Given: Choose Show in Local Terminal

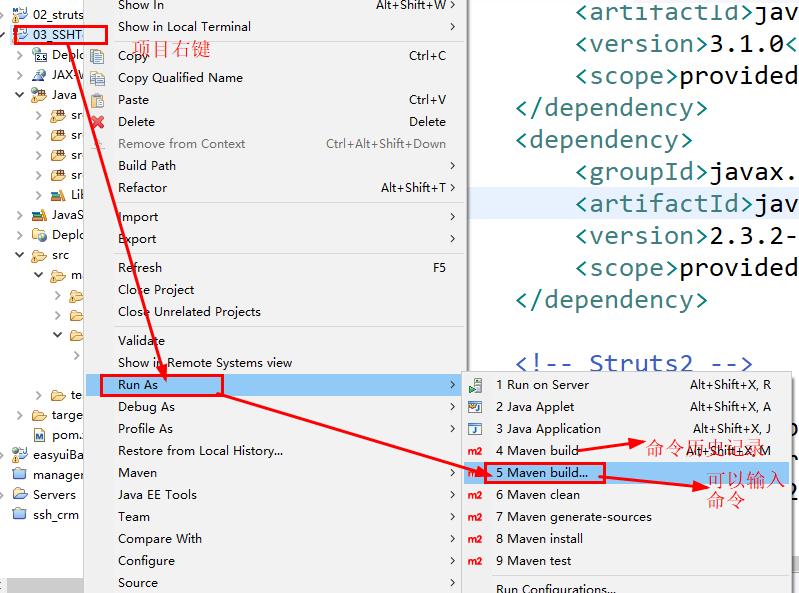Looking at the screenshot, I should [x=274, y=26].
